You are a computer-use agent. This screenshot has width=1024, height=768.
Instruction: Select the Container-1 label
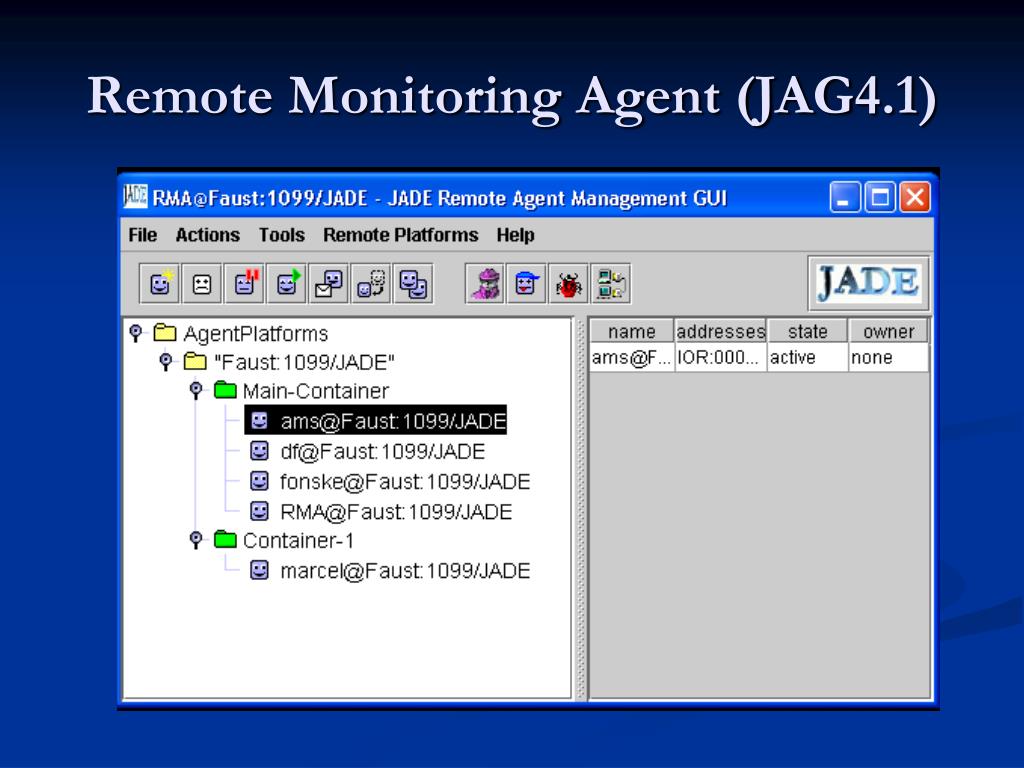(x=298, y=540)
